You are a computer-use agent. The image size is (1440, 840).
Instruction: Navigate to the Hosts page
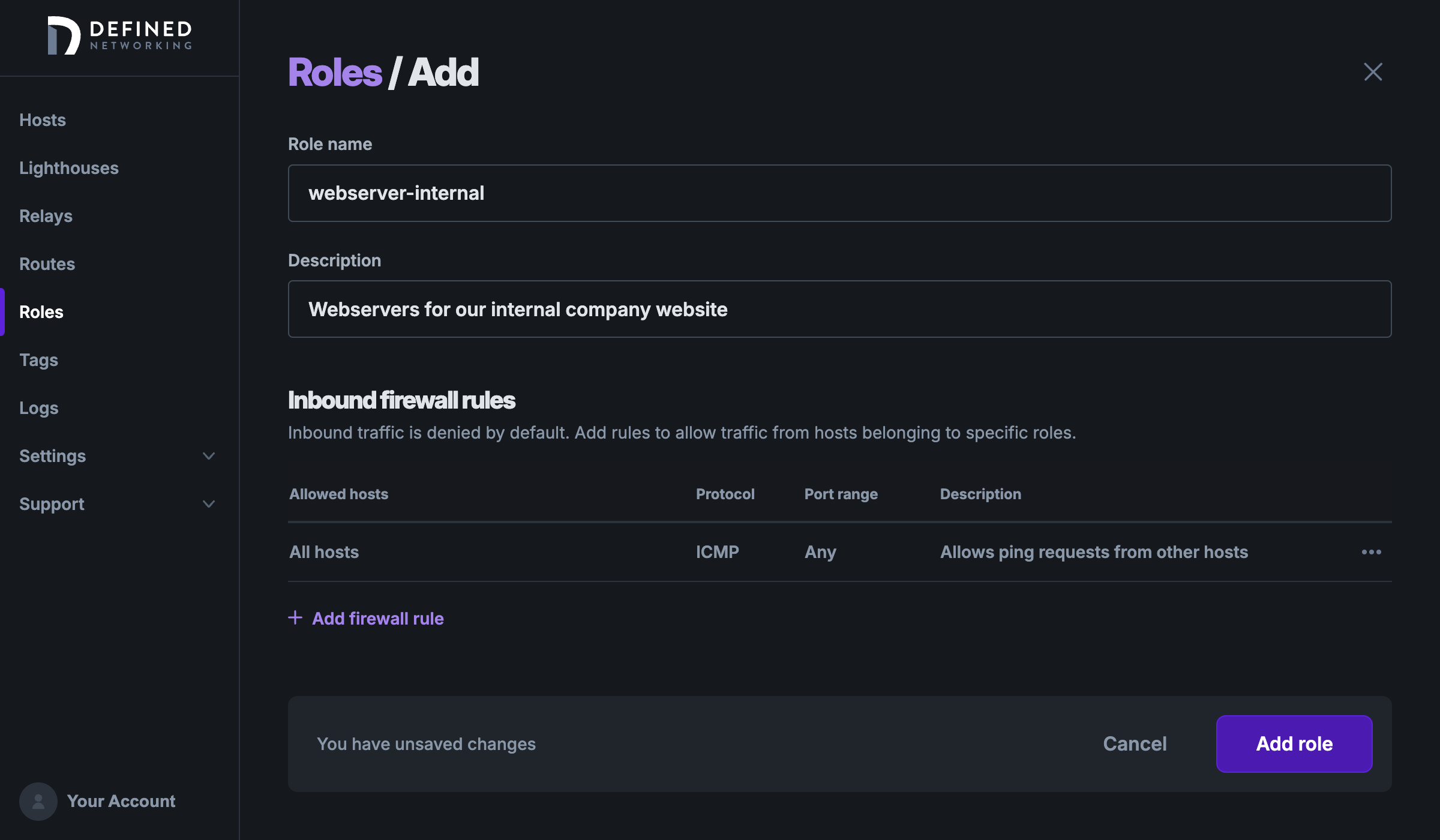(43, 120)
